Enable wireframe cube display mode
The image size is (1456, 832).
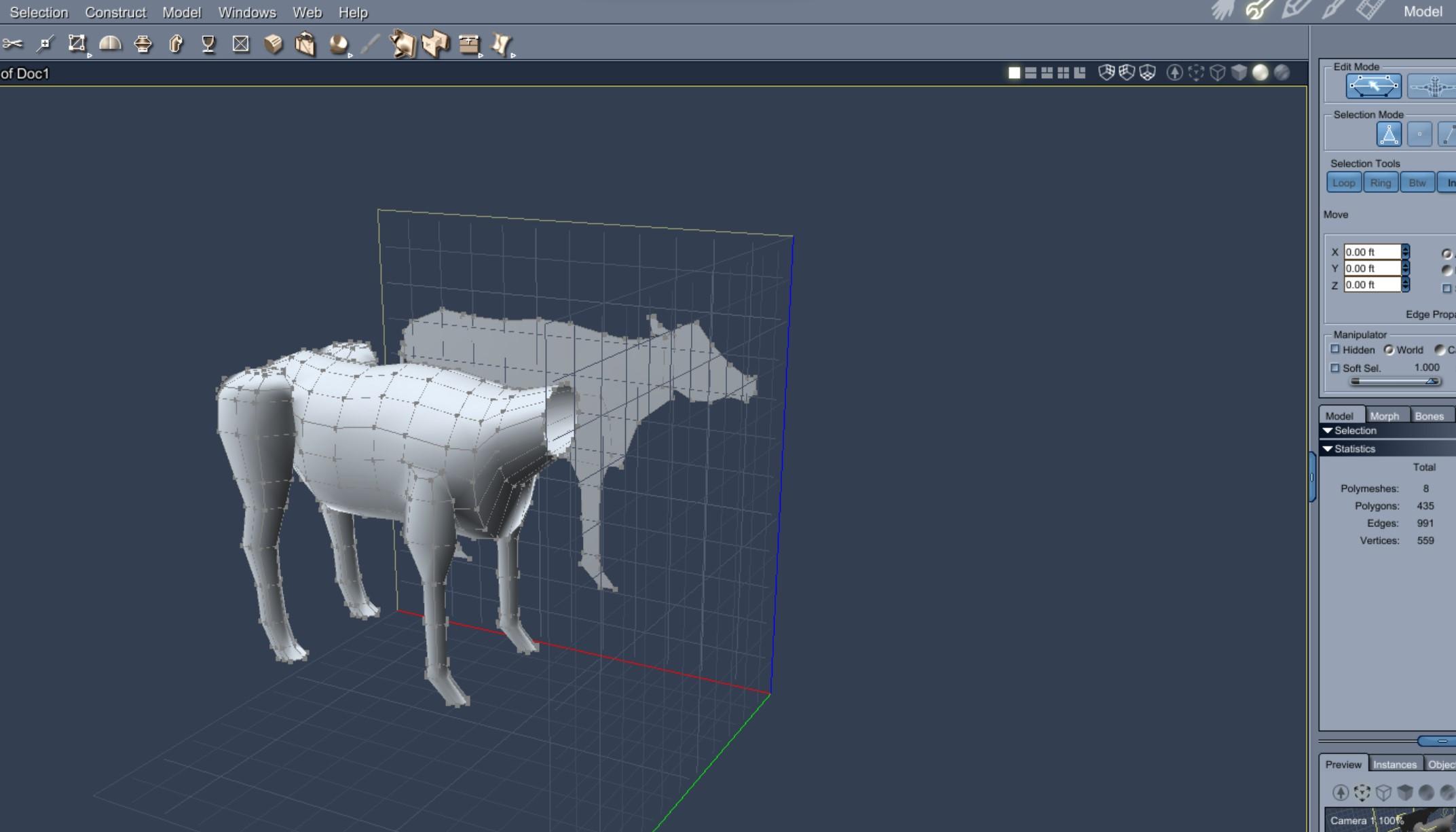click(x=1218, y=73)
